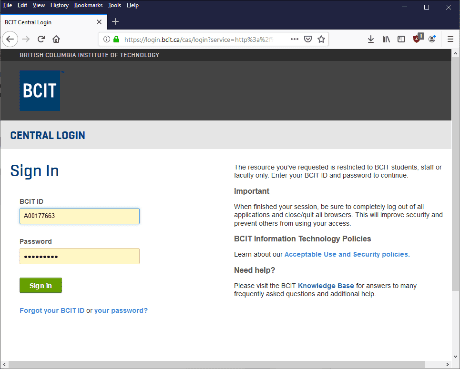The width and height of the screenshot is (460, 369).
Task: Click the green secure connection padlock
Action: coord(116,39)
